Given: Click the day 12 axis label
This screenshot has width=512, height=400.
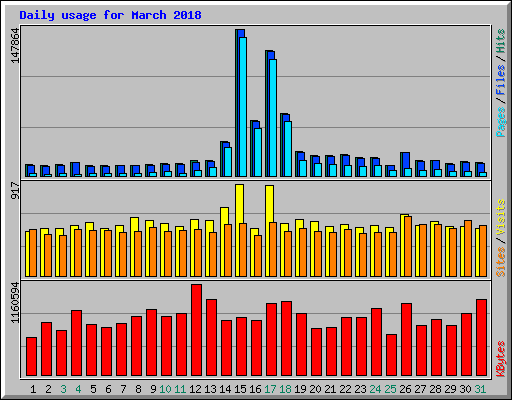Looking at the screenshot, I should (195, 389).
